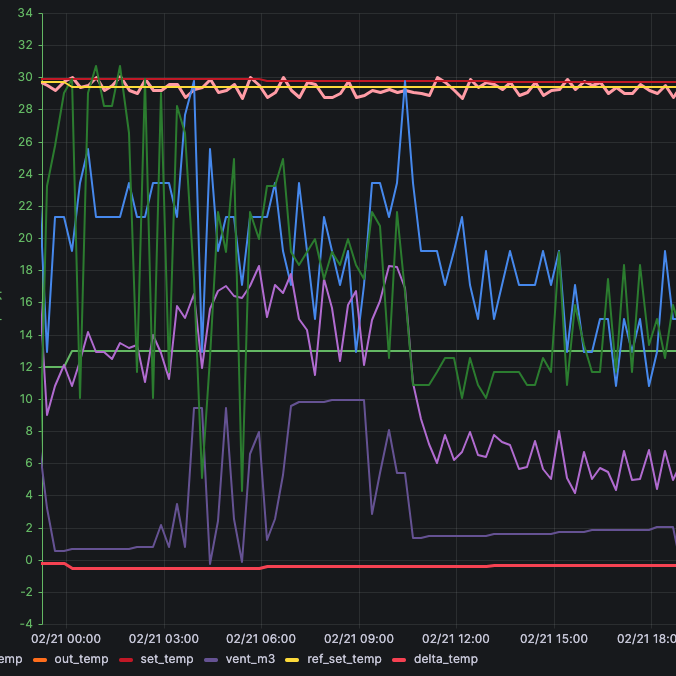Viewport: 676px width, 676px height.
Task: Click the 34 label on the y-axis
Action: [x=25, y=14]
